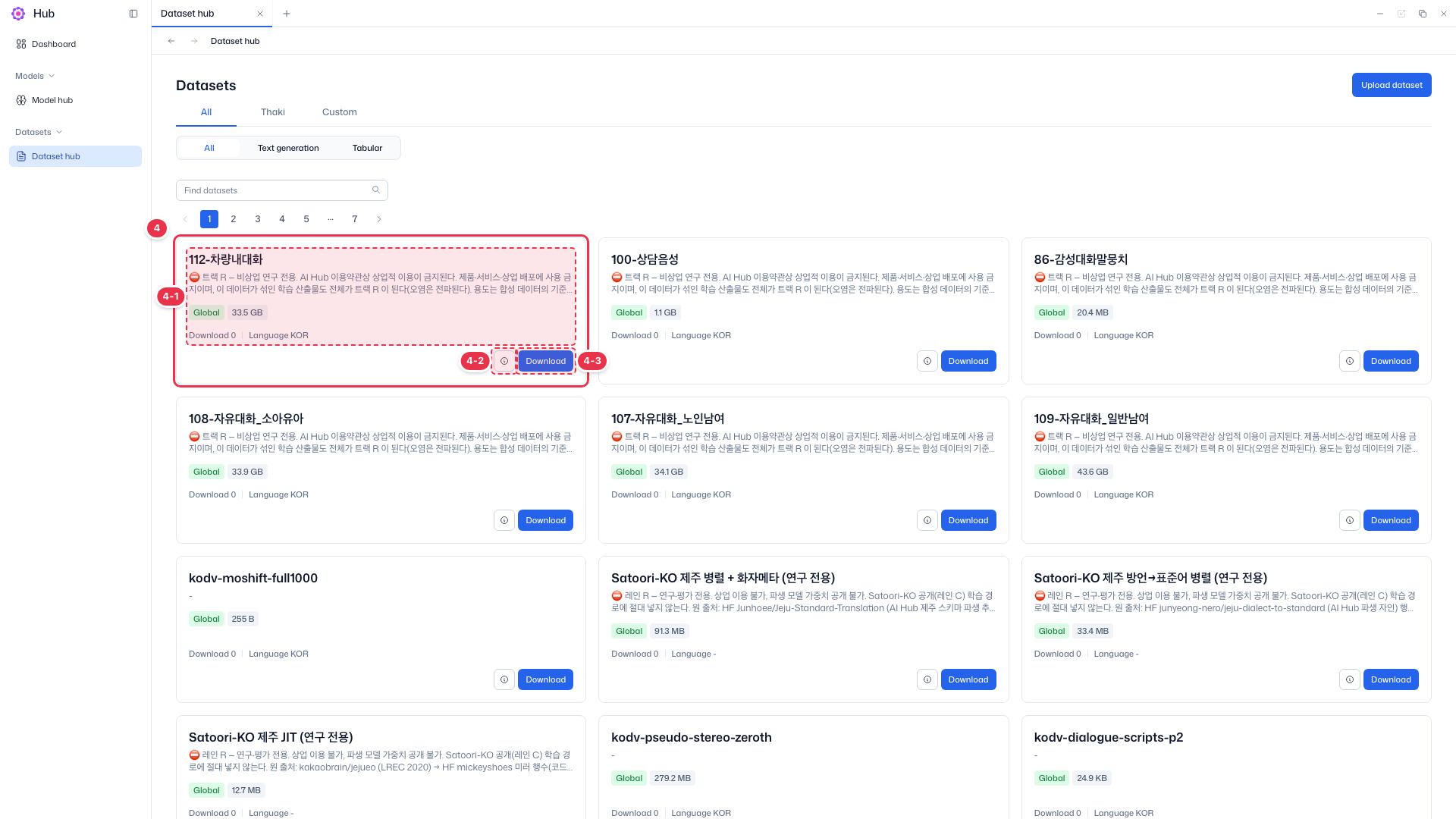Open info icon for 108-자유대화_소아유아
This screenshot has height=819, width=1456.
tap(504, 520)
